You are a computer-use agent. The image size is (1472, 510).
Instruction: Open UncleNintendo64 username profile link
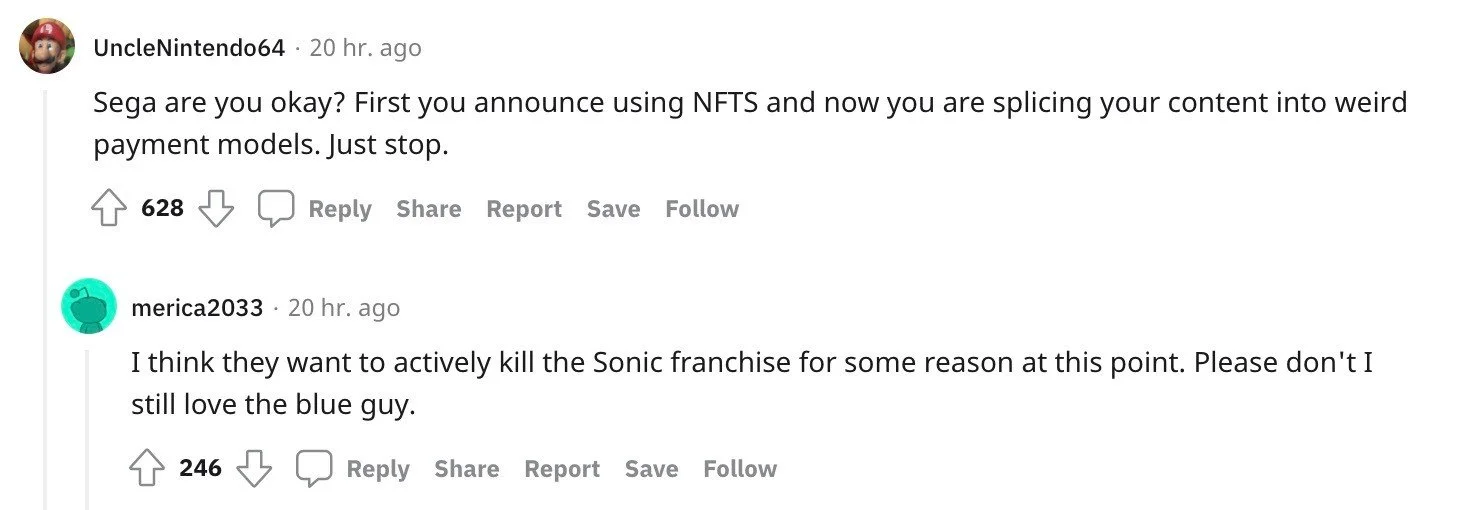point(189,47)
